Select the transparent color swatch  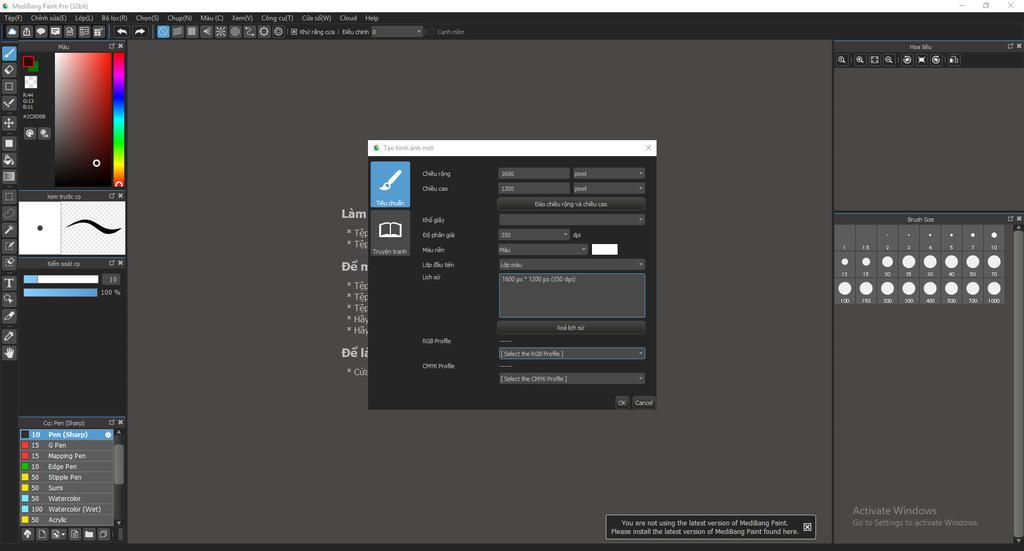pyautogui.click(x=31, y=82)
